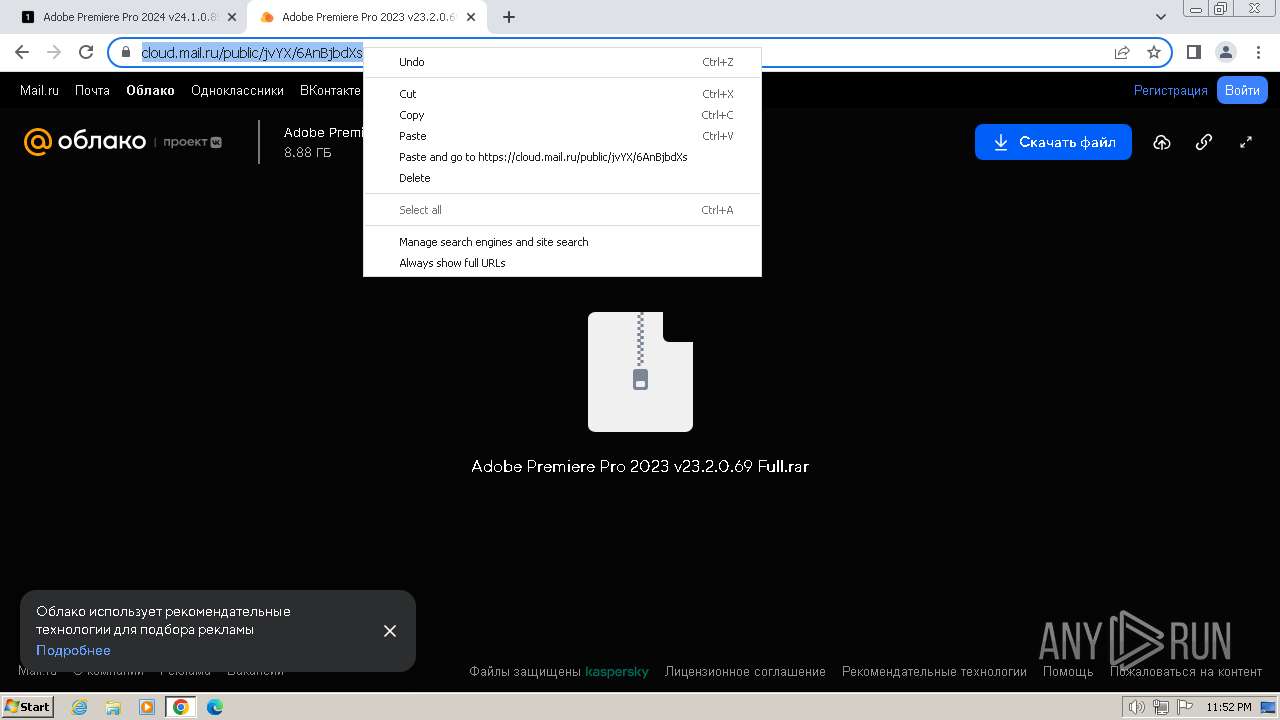Click the Adobe Premiere Pro 2023 v23.2.0.69 Full.rar name
Viewport: 1280px width, 720px height.
tap(640, 466)
